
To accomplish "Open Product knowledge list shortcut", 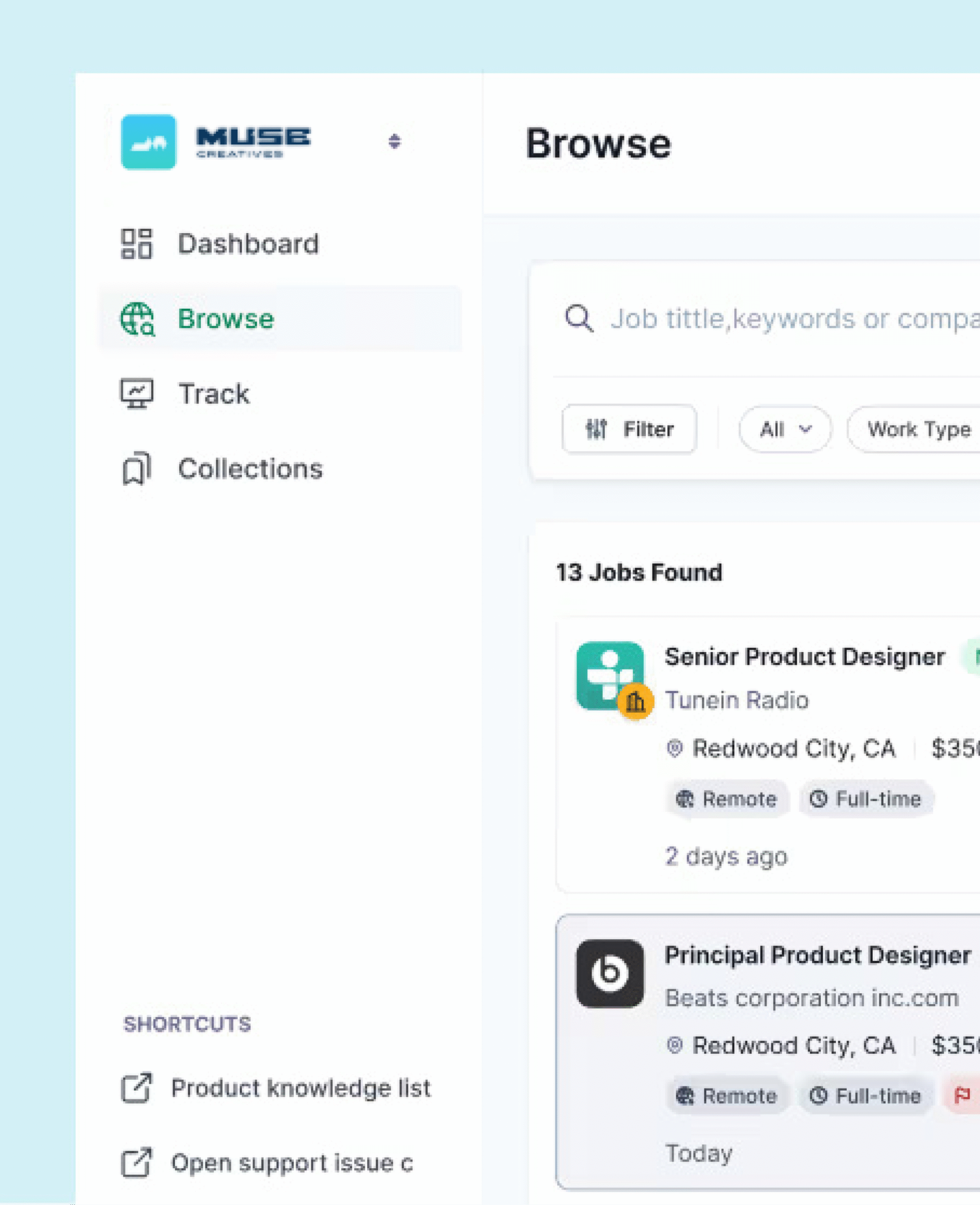I will pos(300,1088).
